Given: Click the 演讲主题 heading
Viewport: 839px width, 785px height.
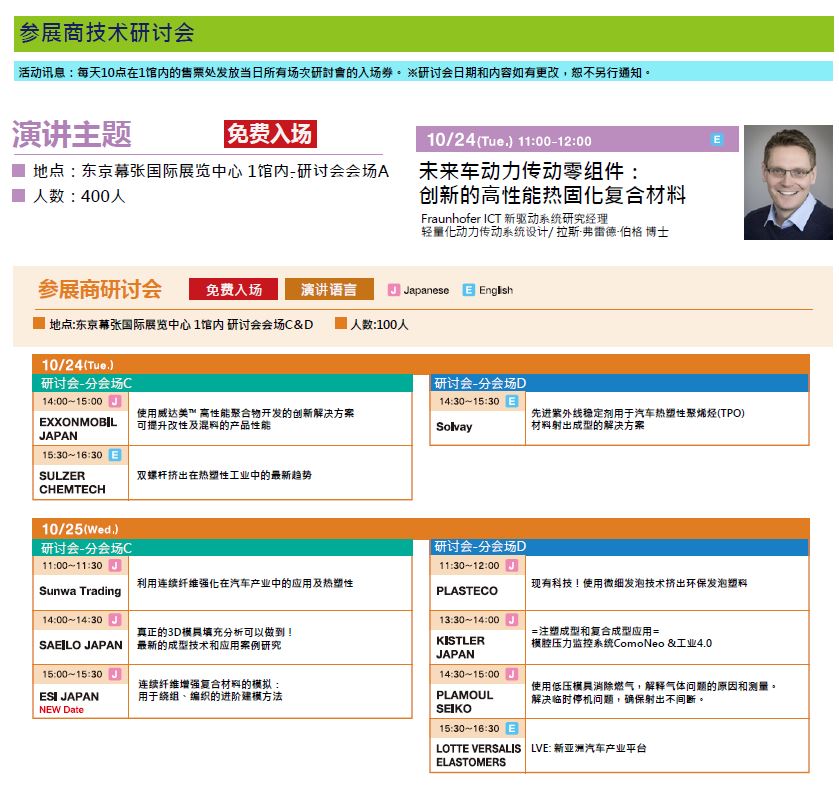Looking at the screenshot, I should (x=72, y=134).
